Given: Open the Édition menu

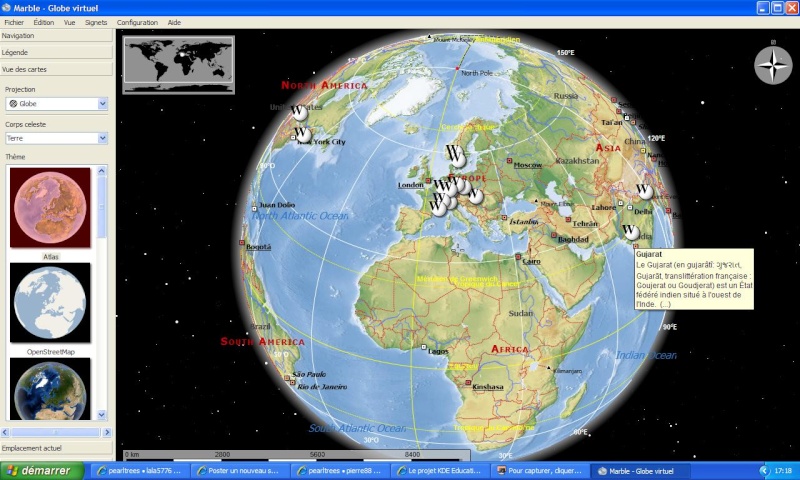Looking at the screenshot, I should pyautogui.click(x=44, y=22).
